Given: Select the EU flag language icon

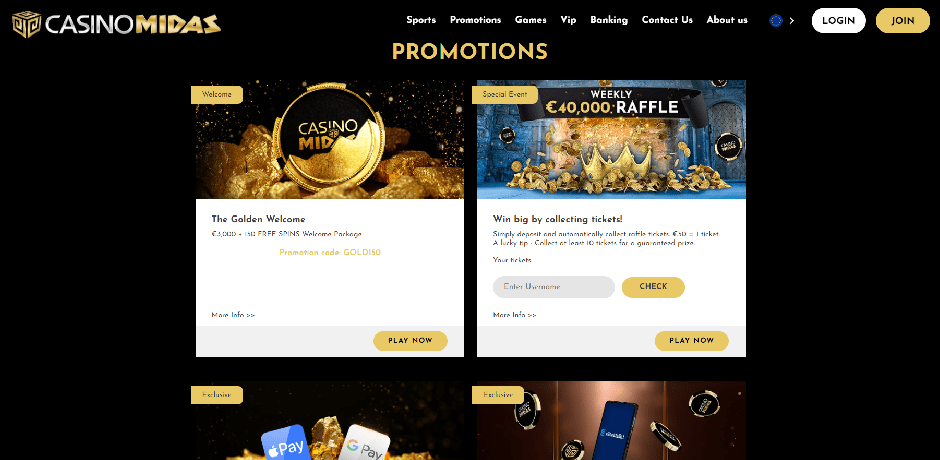Looking at the screenshot, I should click(x=776, y=20).
